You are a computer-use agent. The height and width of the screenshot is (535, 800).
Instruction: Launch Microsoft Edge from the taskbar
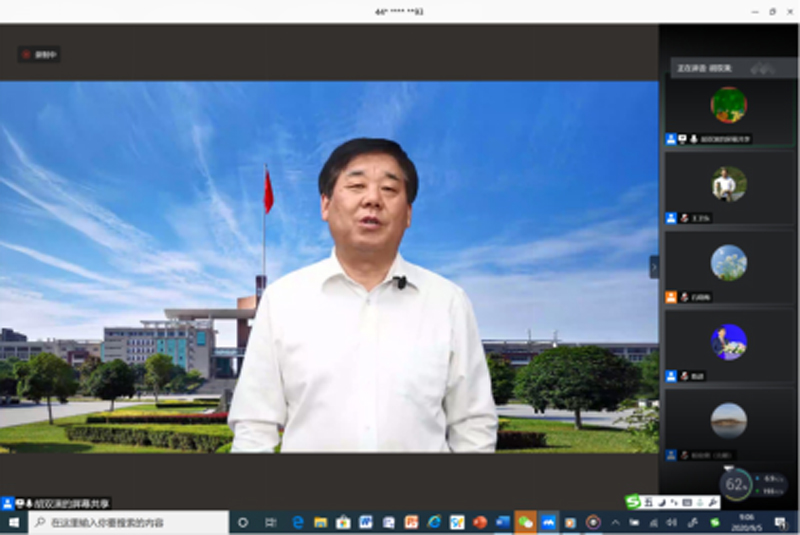click(x=297, y=523)
